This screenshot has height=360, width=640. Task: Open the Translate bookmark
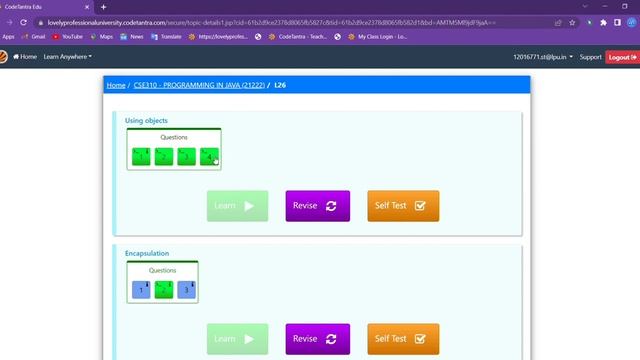tap(166, 37)
